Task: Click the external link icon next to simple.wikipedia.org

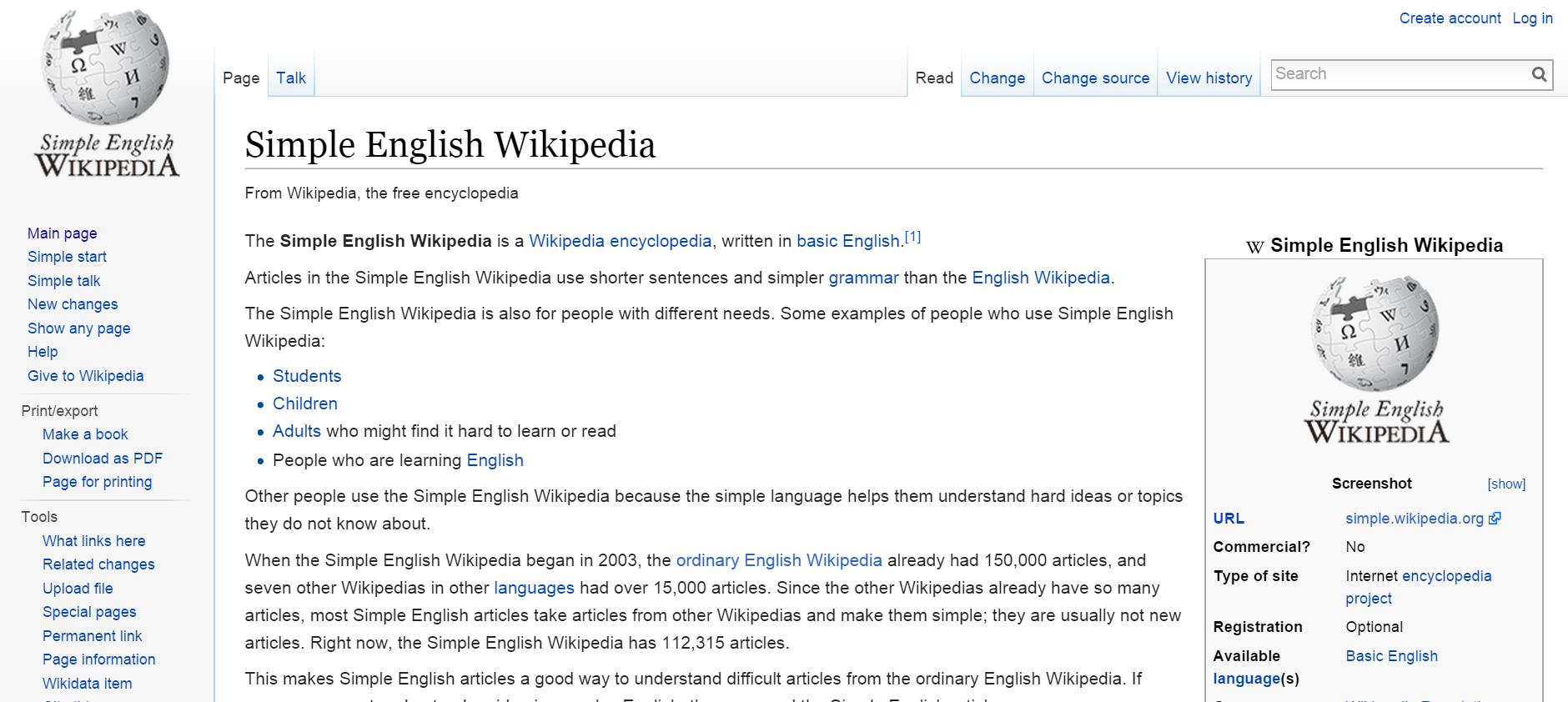Action: (x=1495, y=519)
